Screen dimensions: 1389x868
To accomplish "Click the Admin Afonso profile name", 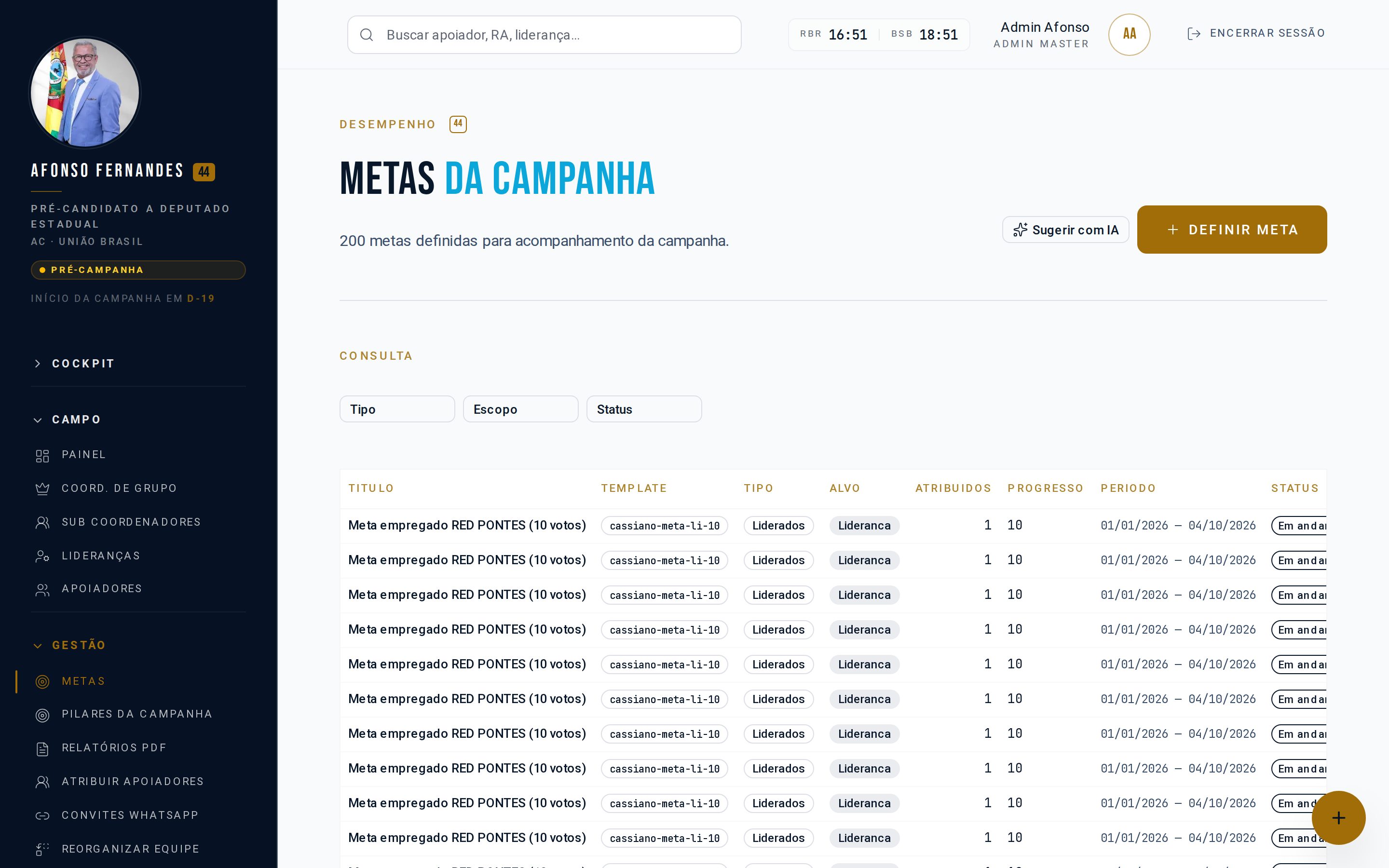I will [1045, 27].
